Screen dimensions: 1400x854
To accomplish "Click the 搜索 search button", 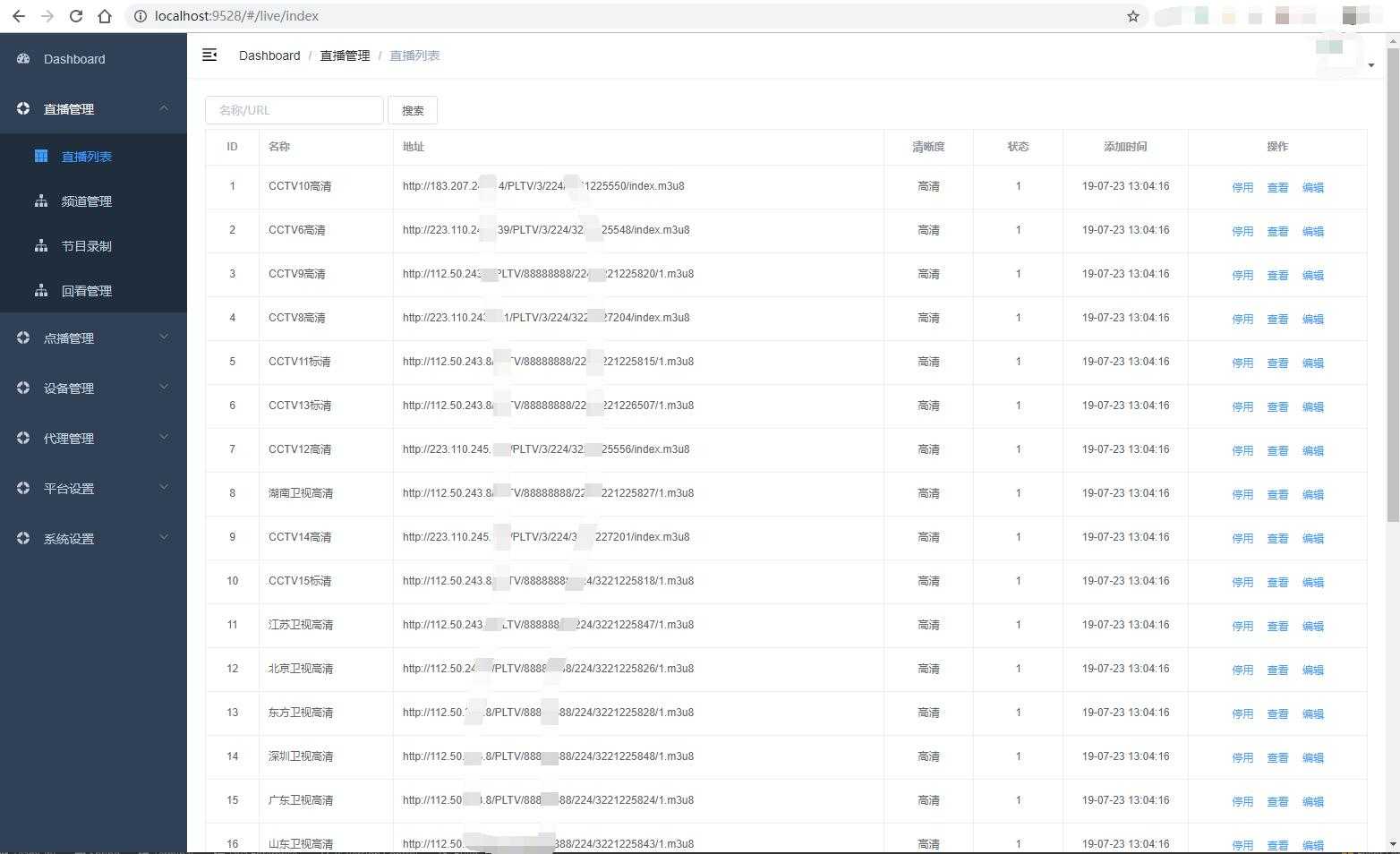I will tap(413, 110).
